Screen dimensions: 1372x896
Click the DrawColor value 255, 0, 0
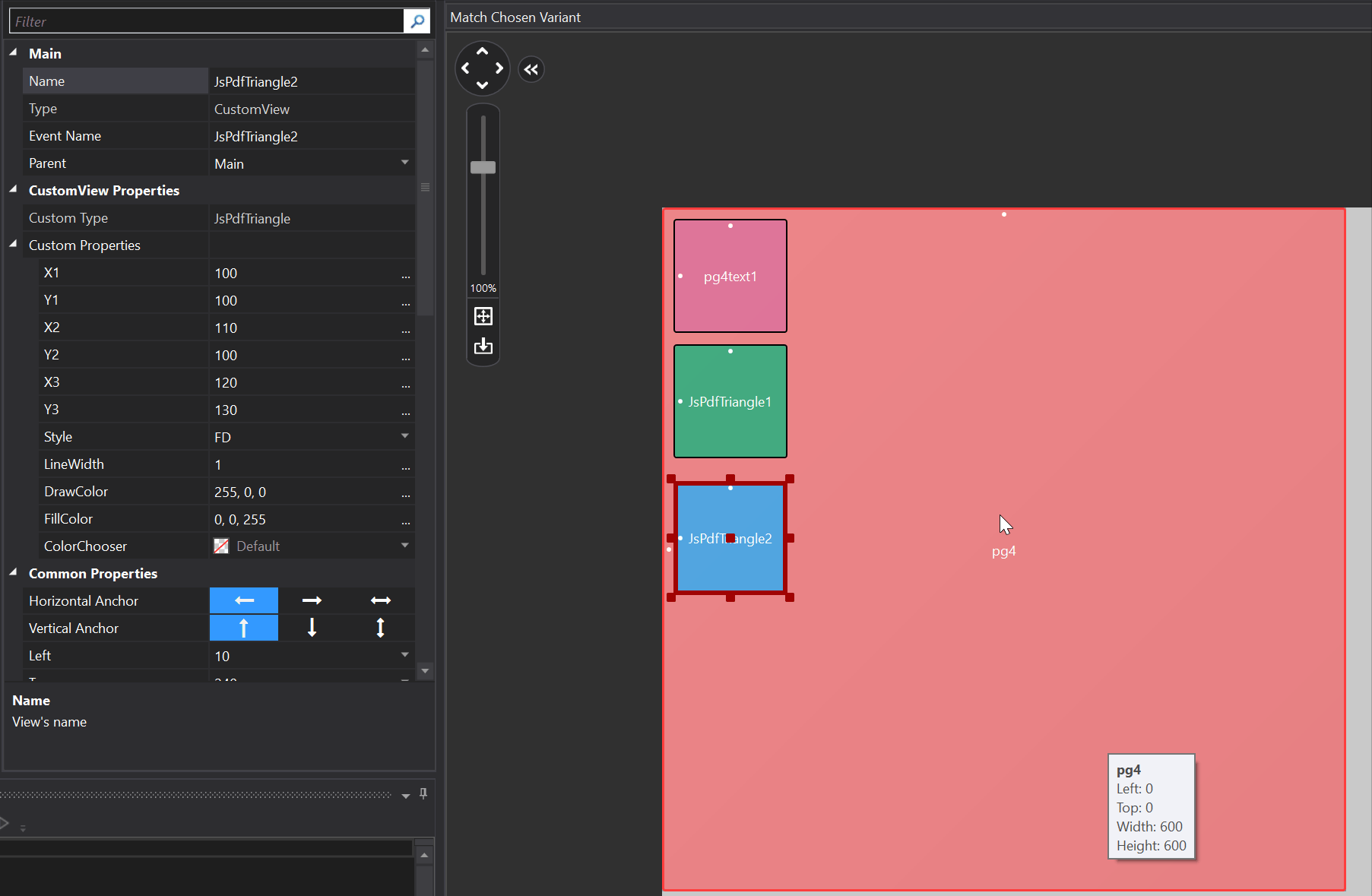[x=240, y=492]
